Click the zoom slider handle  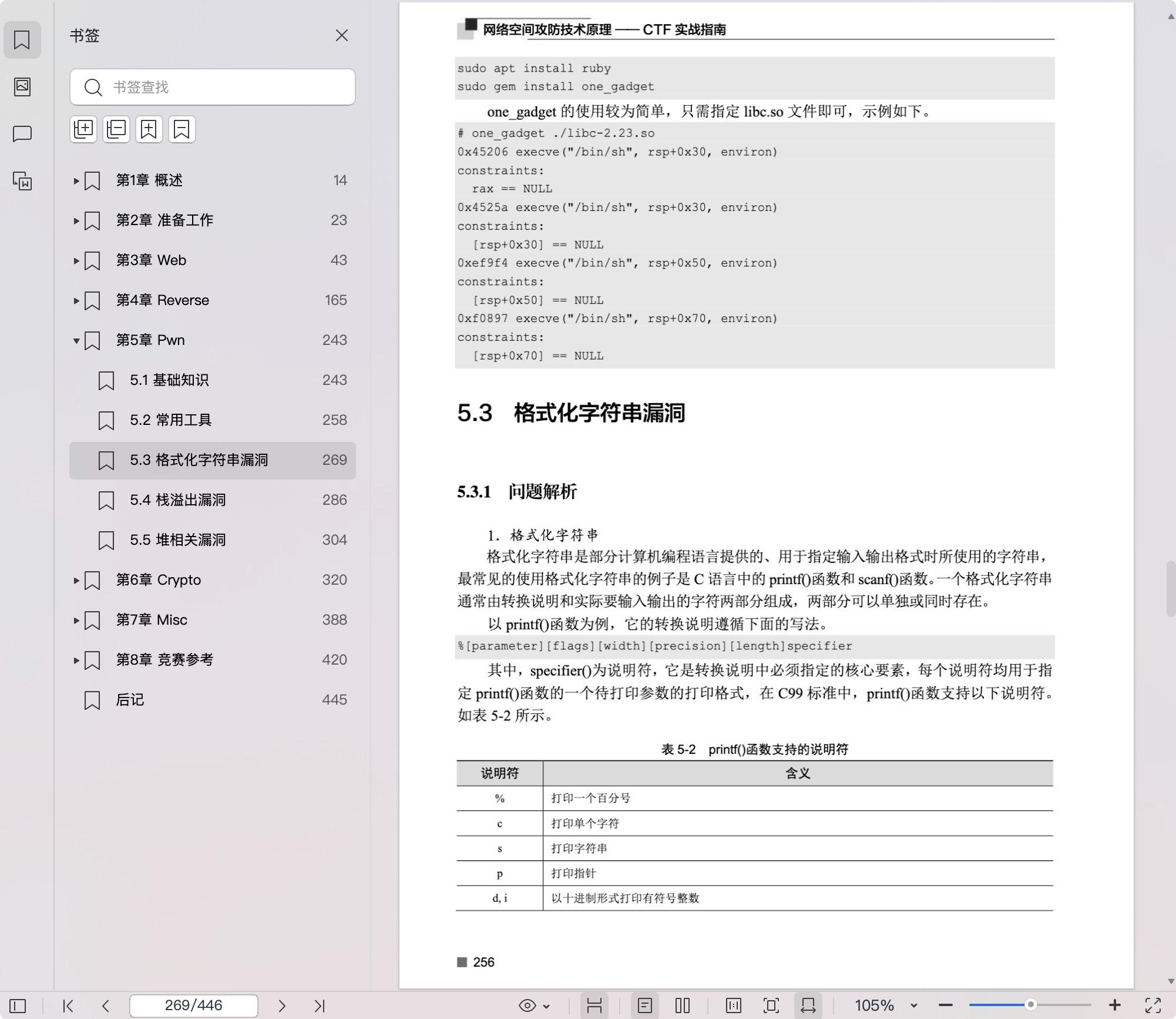(x=1030, y=1005)
